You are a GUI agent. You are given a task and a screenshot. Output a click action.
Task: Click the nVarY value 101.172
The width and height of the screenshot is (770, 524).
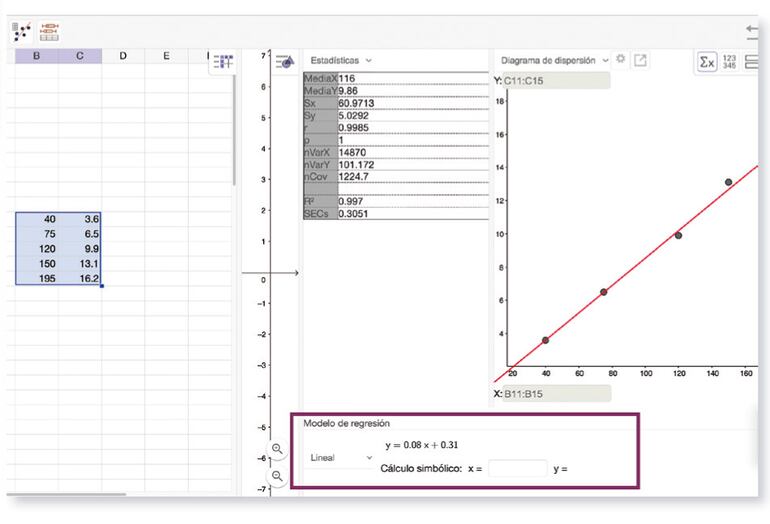point(357,165)
